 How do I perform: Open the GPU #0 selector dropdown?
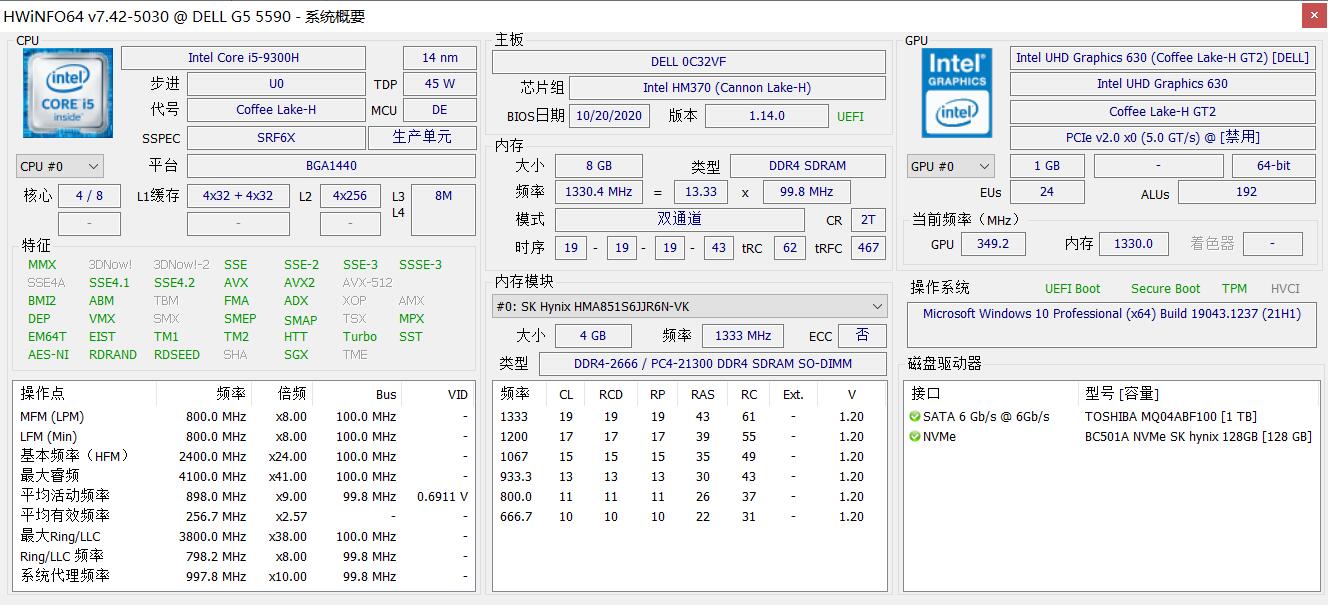pyautogui.click(x=949, y=166)
